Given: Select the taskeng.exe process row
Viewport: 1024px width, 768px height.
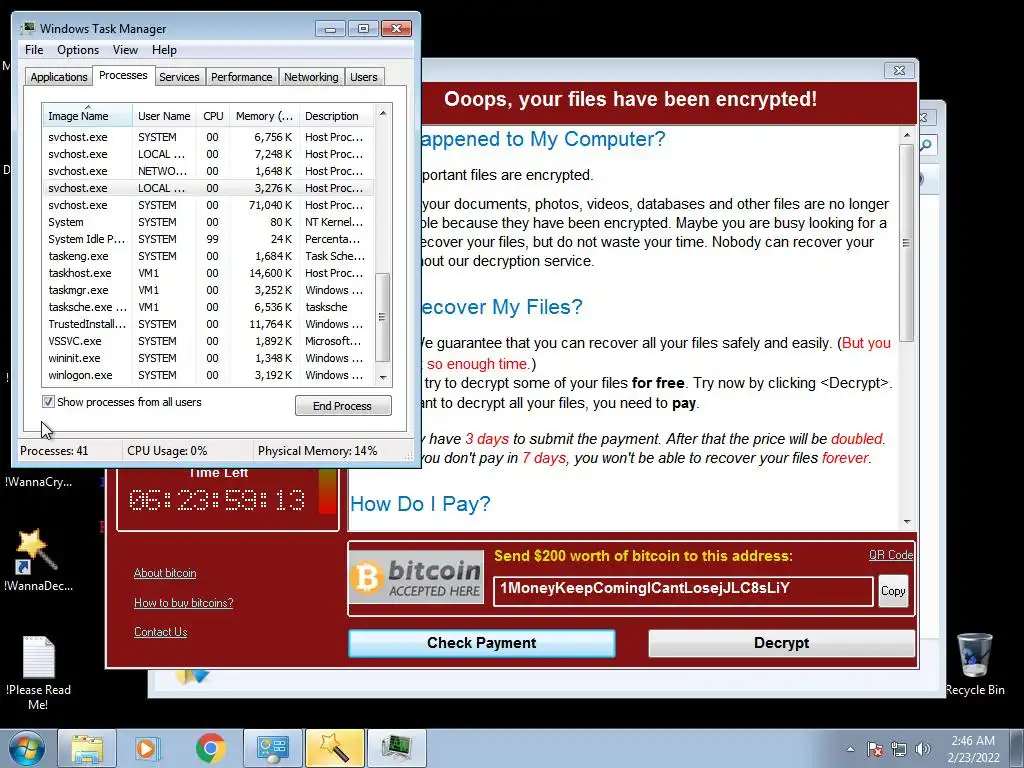Looking at the screenshot, I should coord(208,256).
